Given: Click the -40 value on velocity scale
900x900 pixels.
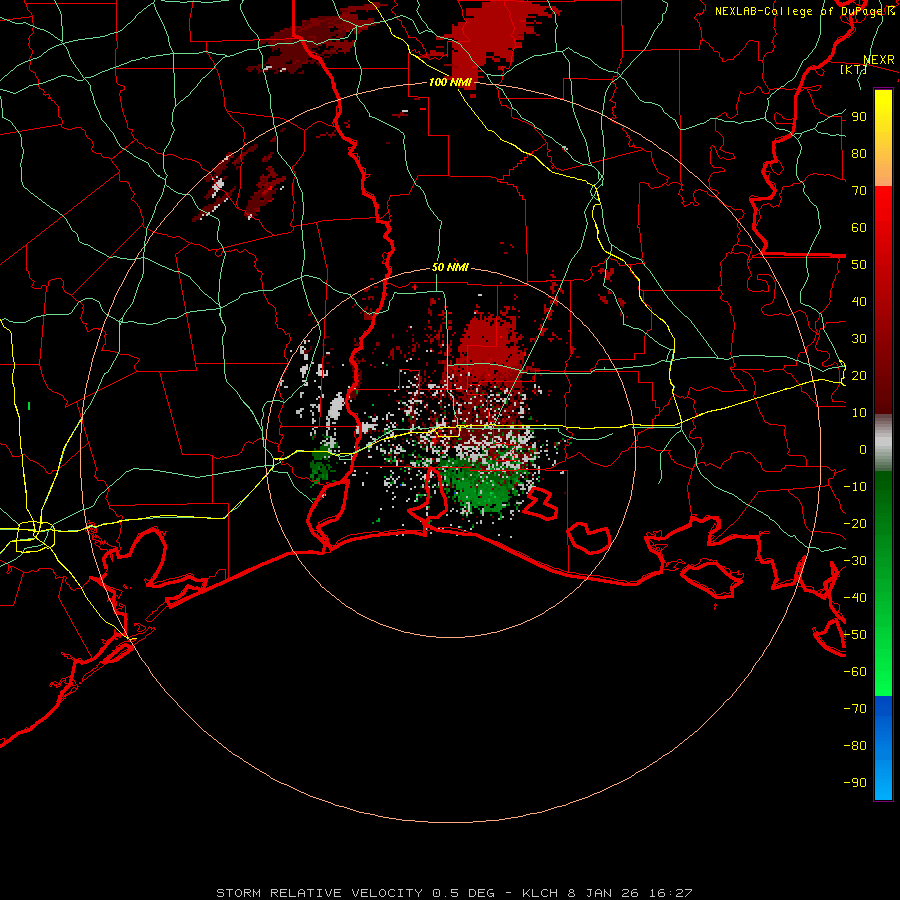Looking at the screenshot, I should click(x=855, y=598).
